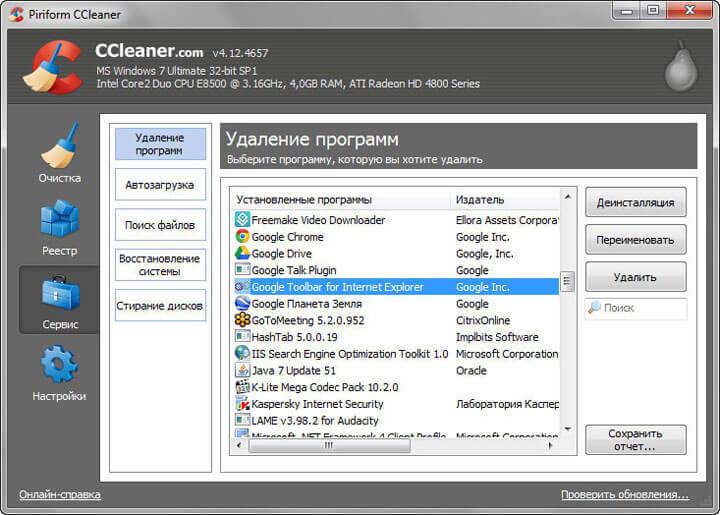Click the Java 7 Update 51 icon
The height and width of the screenshot is (515, 720).
click(242, 370)
